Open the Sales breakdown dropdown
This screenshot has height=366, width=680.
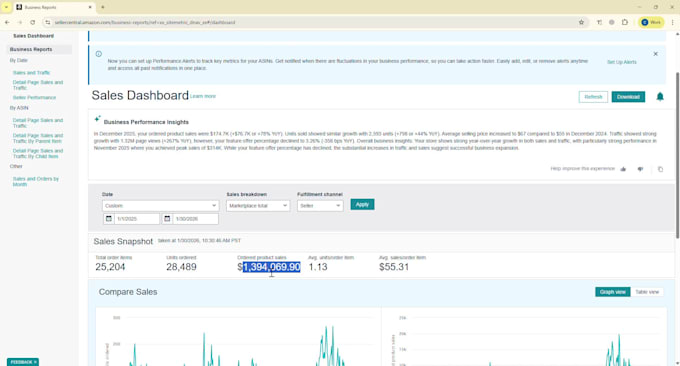click(258, 206)
